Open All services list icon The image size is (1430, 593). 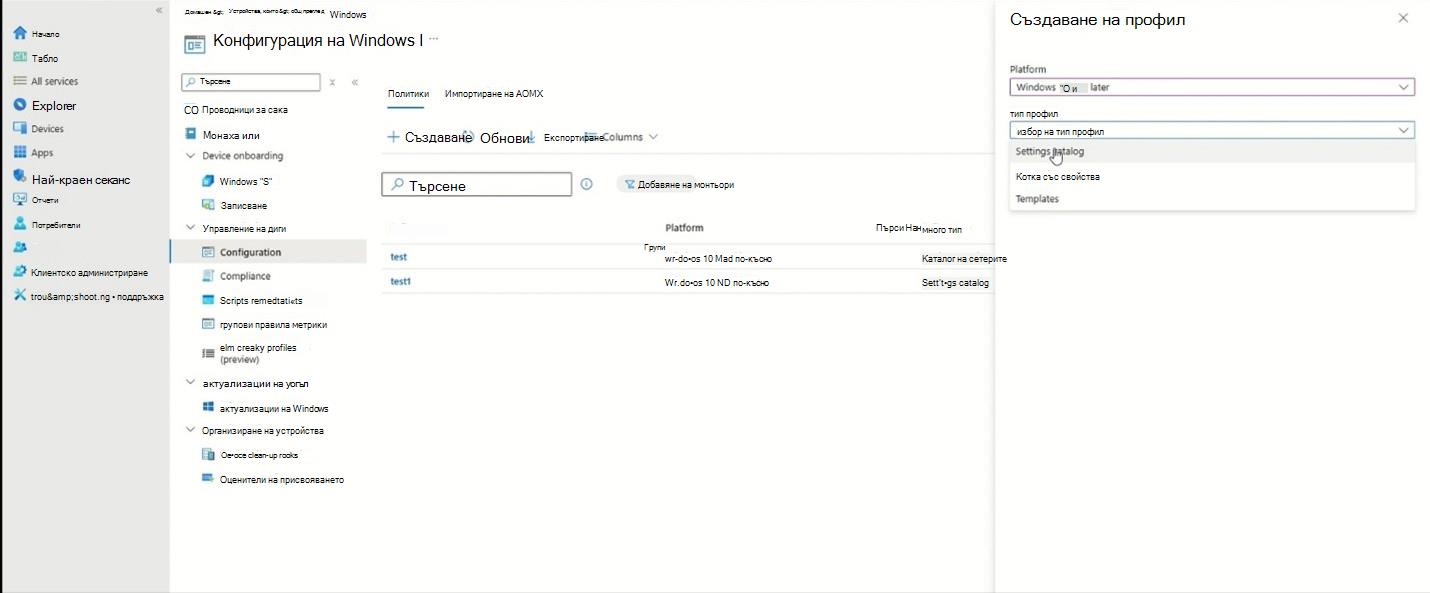coord(19,81)
